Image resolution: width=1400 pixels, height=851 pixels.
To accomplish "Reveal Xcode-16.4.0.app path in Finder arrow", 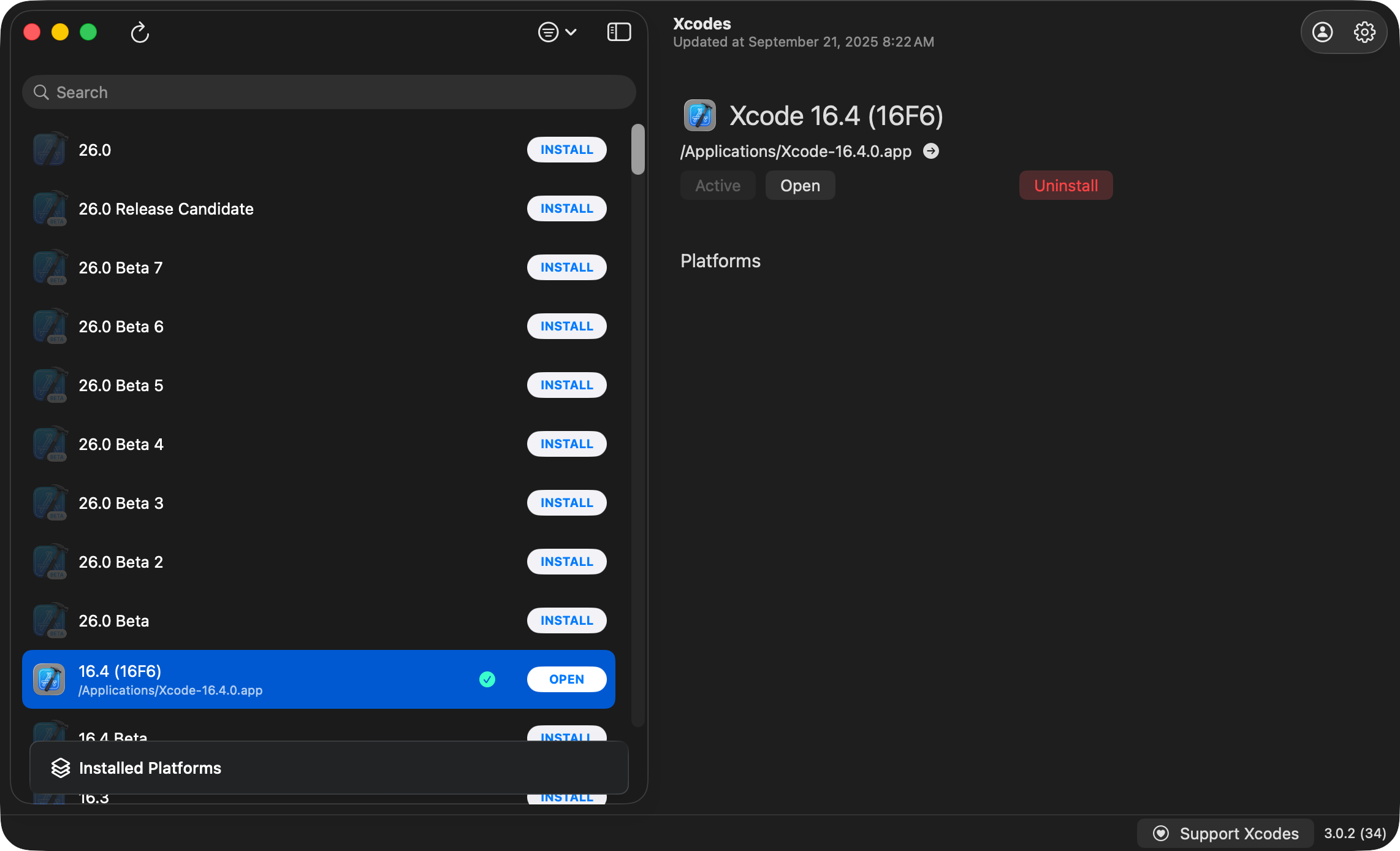I will tap(930, 151).
